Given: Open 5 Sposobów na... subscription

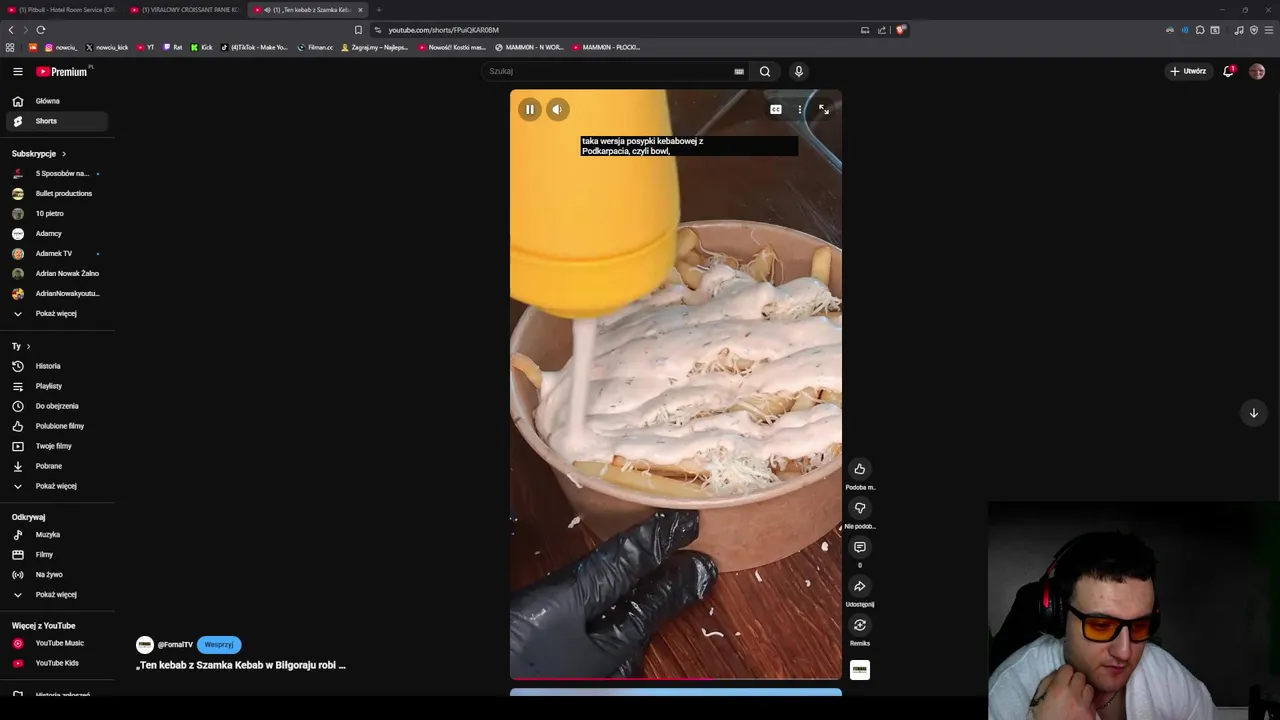Looking at the screenshot, I should (57, 174).
